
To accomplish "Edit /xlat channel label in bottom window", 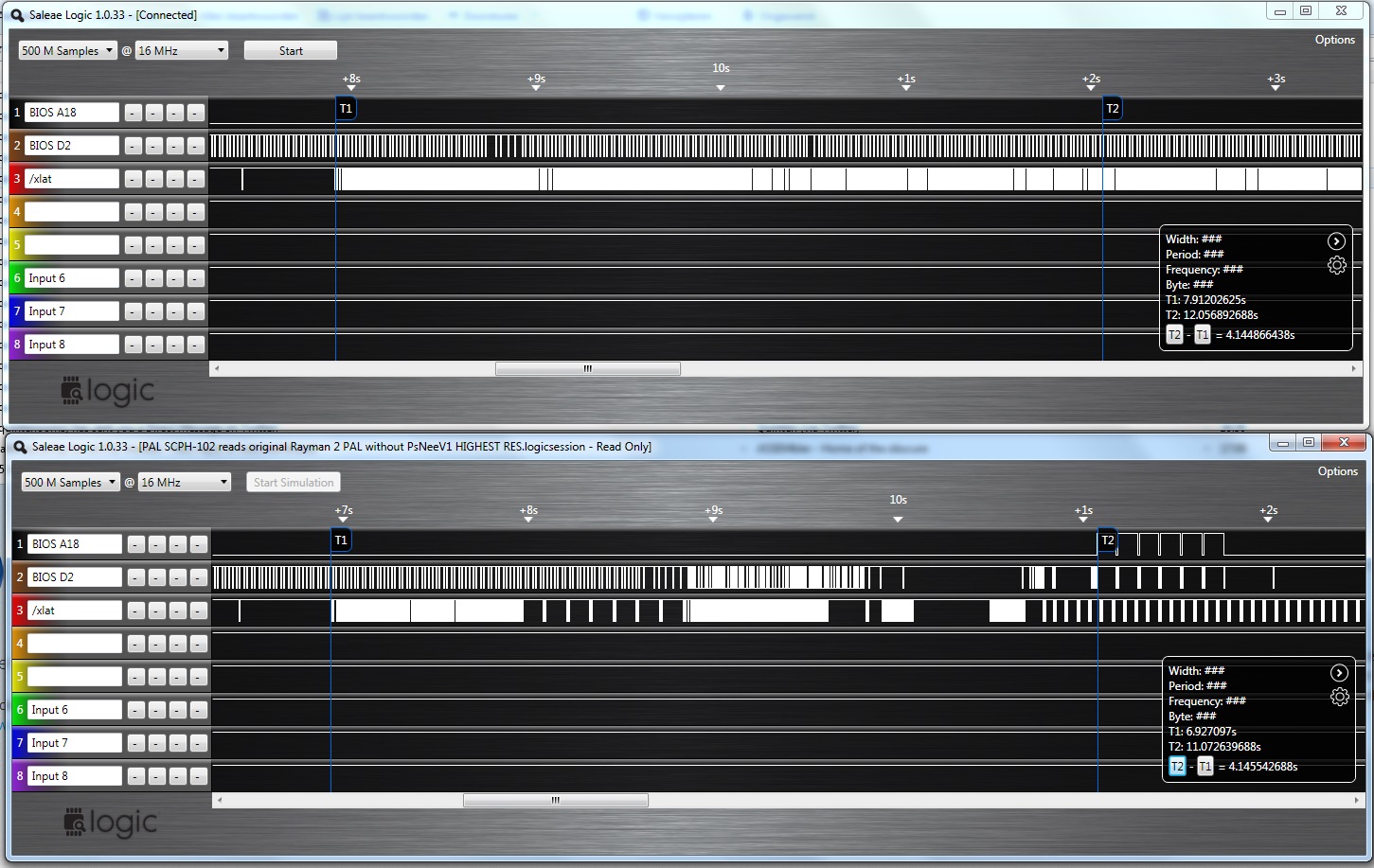I will (x=75, y=611).
